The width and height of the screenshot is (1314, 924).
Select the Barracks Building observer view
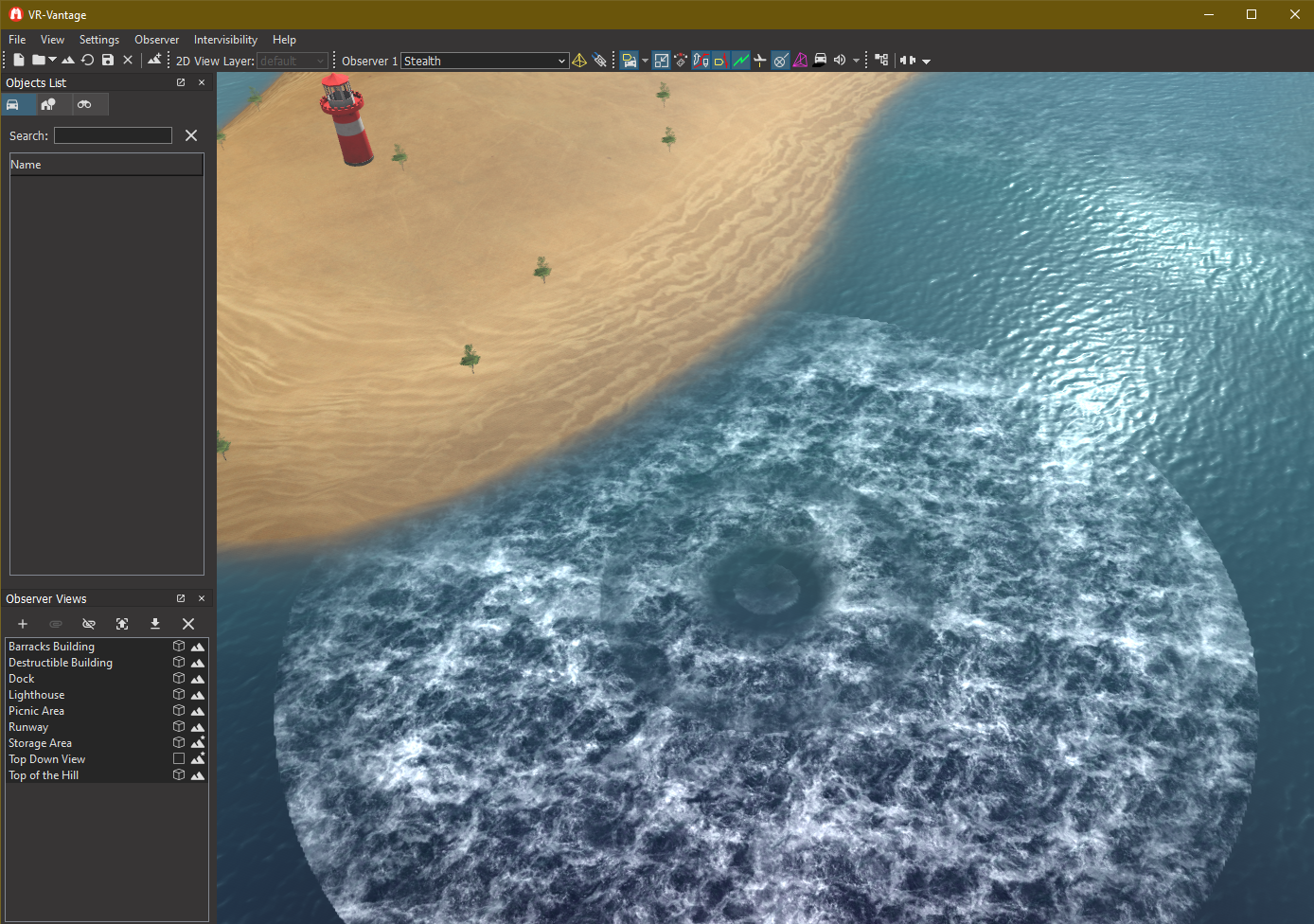tap(51, 647)
